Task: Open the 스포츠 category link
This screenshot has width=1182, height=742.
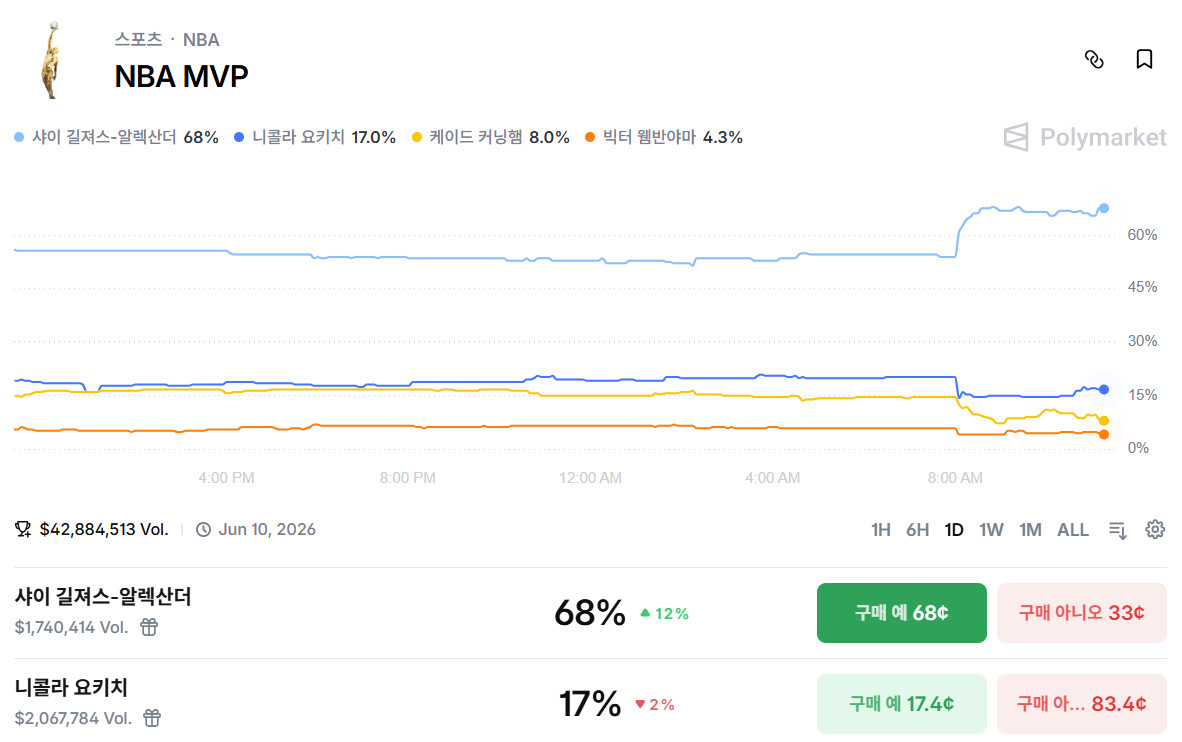Action: pos(138,40)
